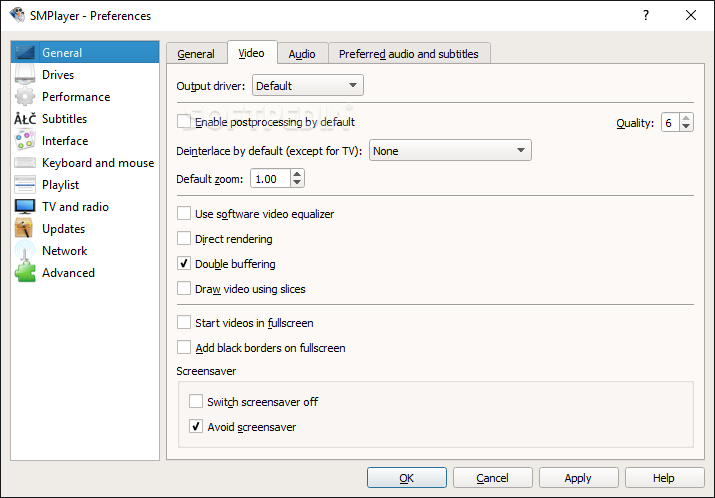Click the question mark help icon in title bar
This screenshot has width=715, height=498.
pos(646,15)
